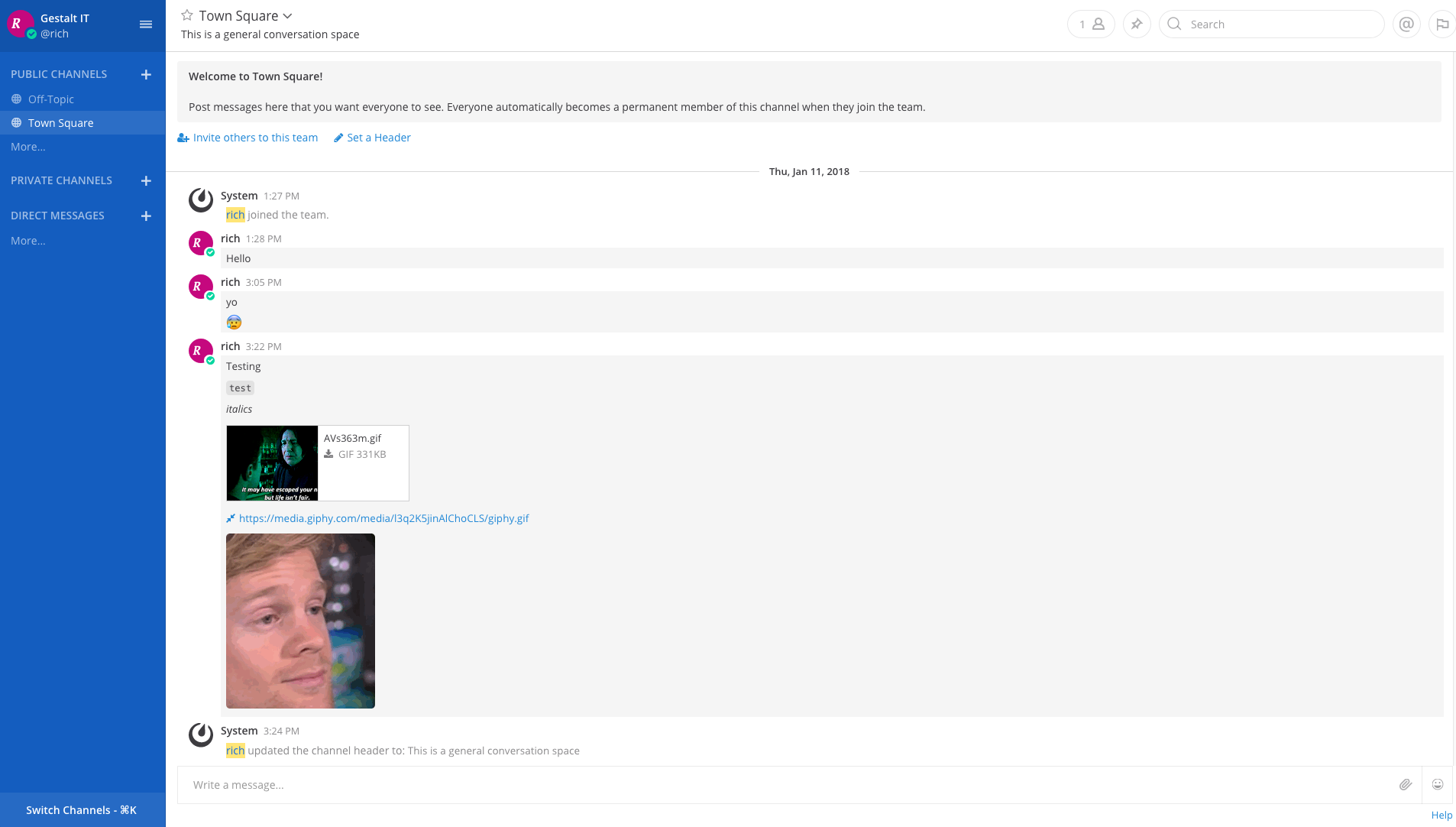This screenshot has width=1456, height=827.
Task: Create a new private channel
Action: pos(146,180)
